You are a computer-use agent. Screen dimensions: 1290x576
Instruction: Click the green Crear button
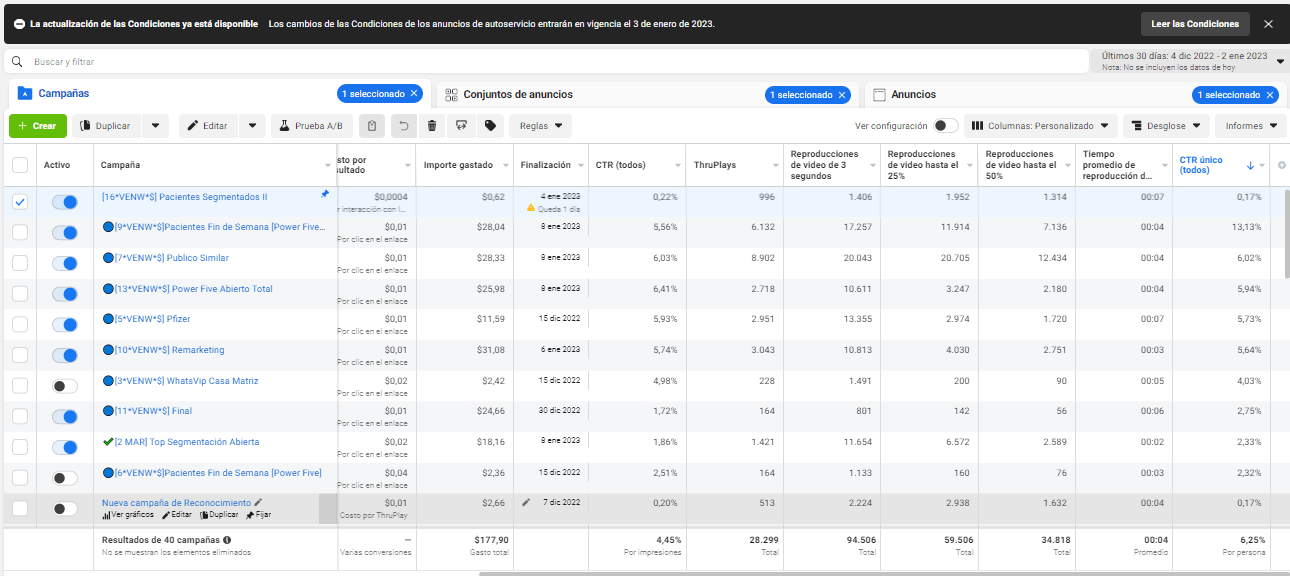click(38, 126)
